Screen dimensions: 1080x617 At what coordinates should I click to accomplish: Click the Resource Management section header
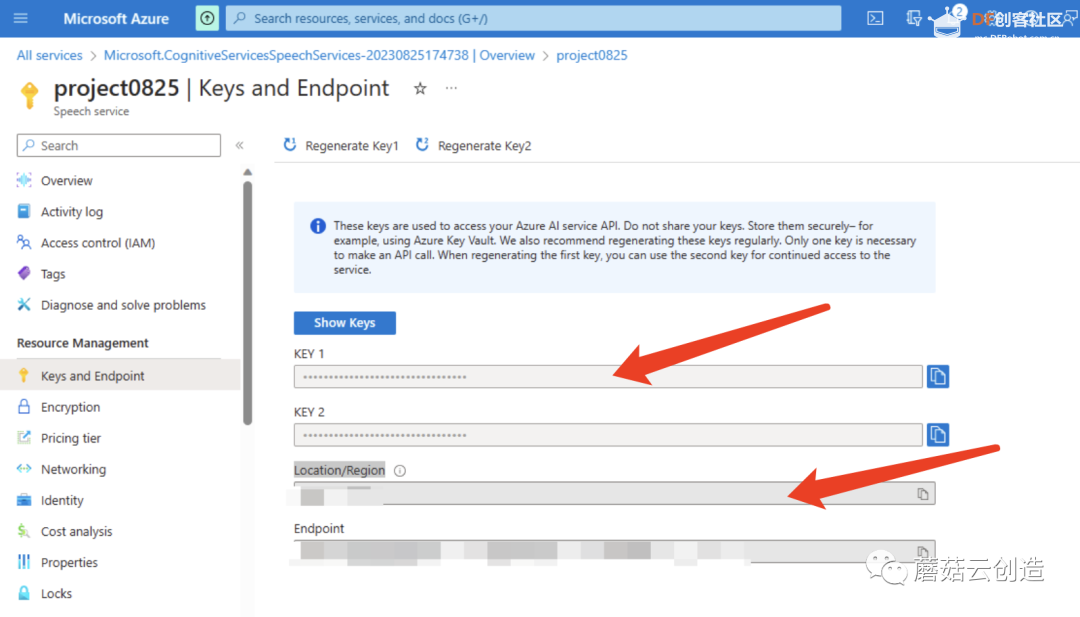click(83, 343)
